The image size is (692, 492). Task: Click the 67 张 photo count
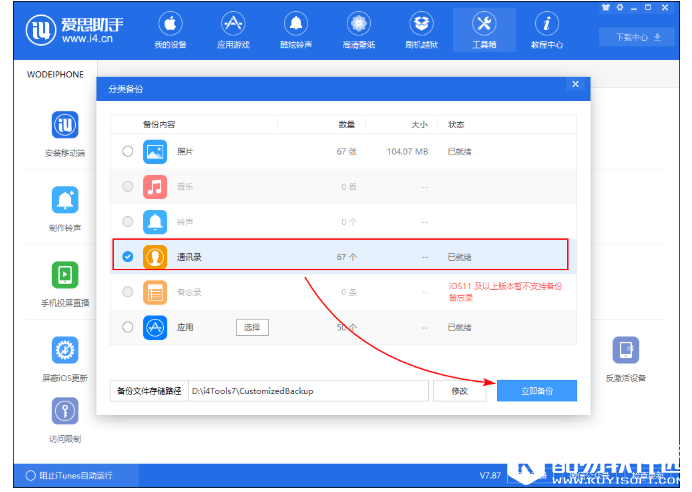[346, 151]
